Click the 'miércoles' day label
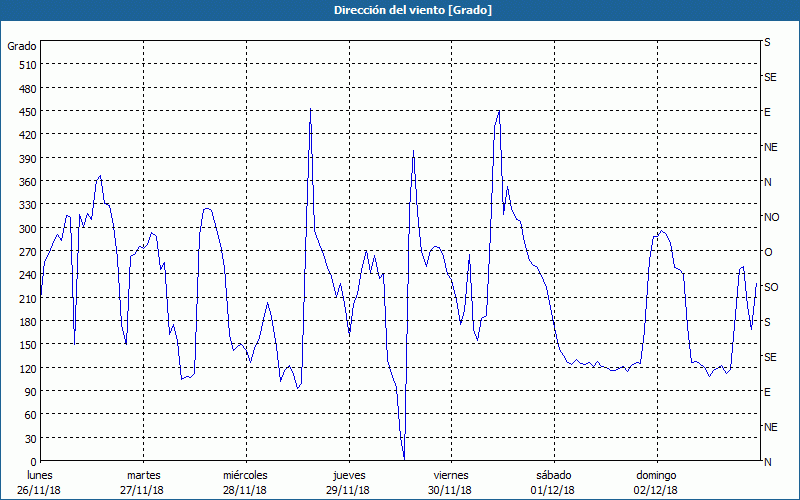Viewport: 800px width, 500px height. coord(245,475)
